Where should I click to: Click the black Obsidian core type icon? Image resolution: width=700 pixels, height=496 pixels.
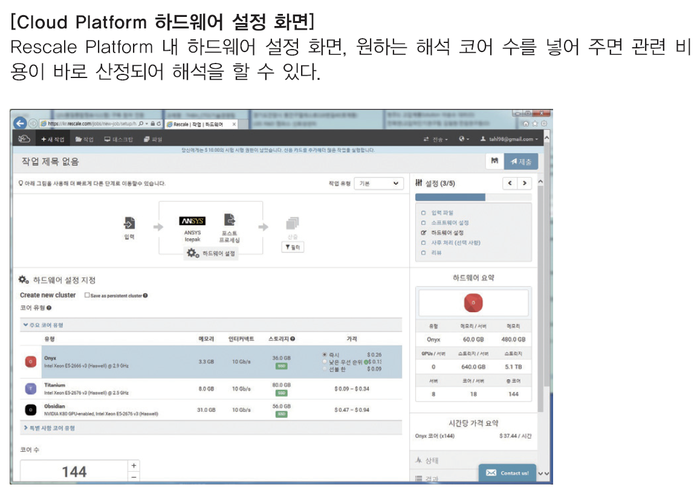(x=31, y=409)
